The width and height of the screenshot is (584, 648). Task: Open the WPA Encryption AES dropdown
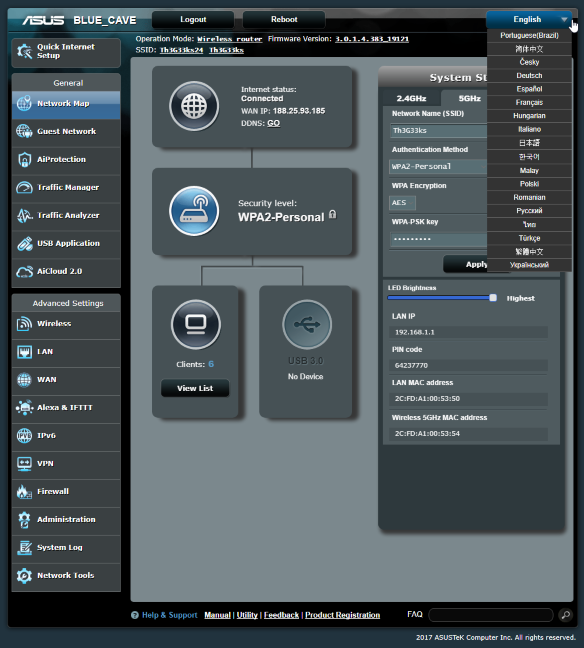click(403, 203)
